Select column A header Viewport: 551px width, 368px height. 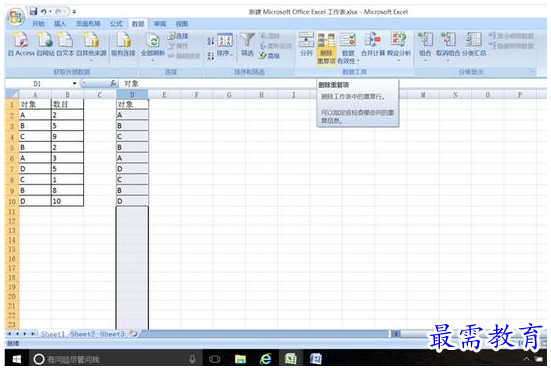tap(35, 95)
